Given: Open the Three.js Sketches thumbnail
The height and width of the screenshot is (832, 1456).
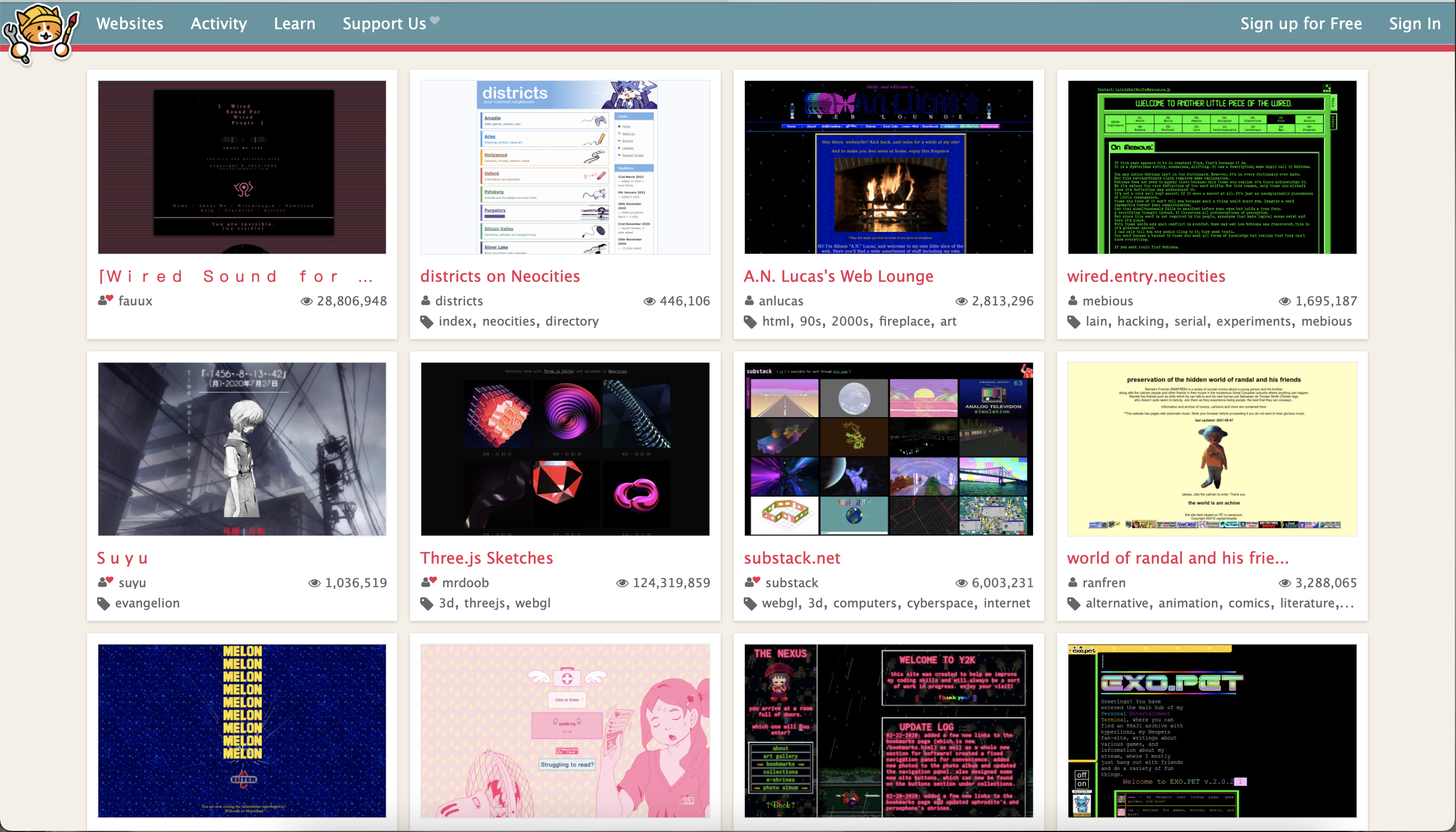Looking at the screenshot, I should pyautogui.click(x=565, y=449).
